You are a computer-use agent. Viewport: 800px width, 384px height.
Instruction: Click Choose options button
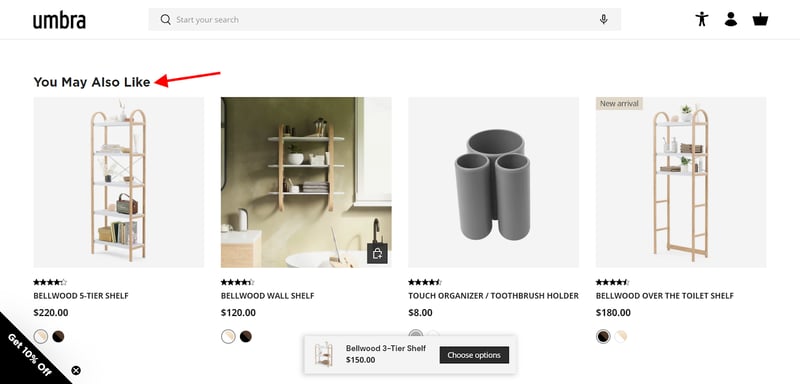tap(474, 355)
